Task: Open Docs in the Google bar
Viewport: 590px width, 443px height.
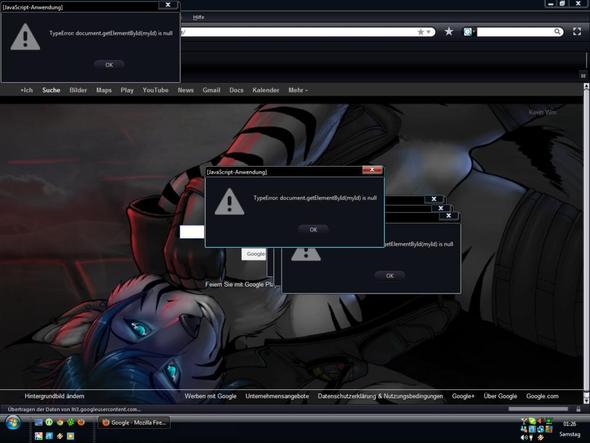Action: point(236,90)
